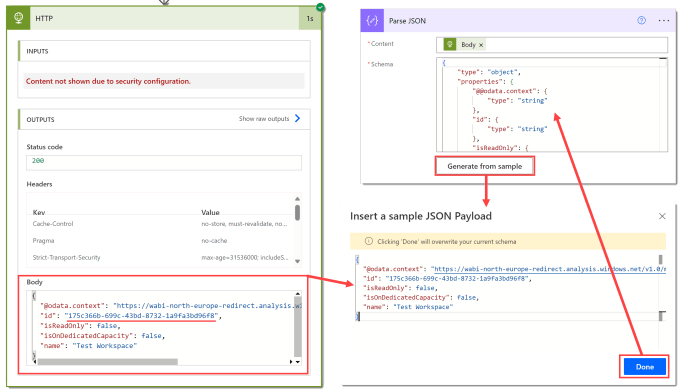Click the odata.context URL in sample payload
The width and height of the screenshot is (680, 391).
549,269
